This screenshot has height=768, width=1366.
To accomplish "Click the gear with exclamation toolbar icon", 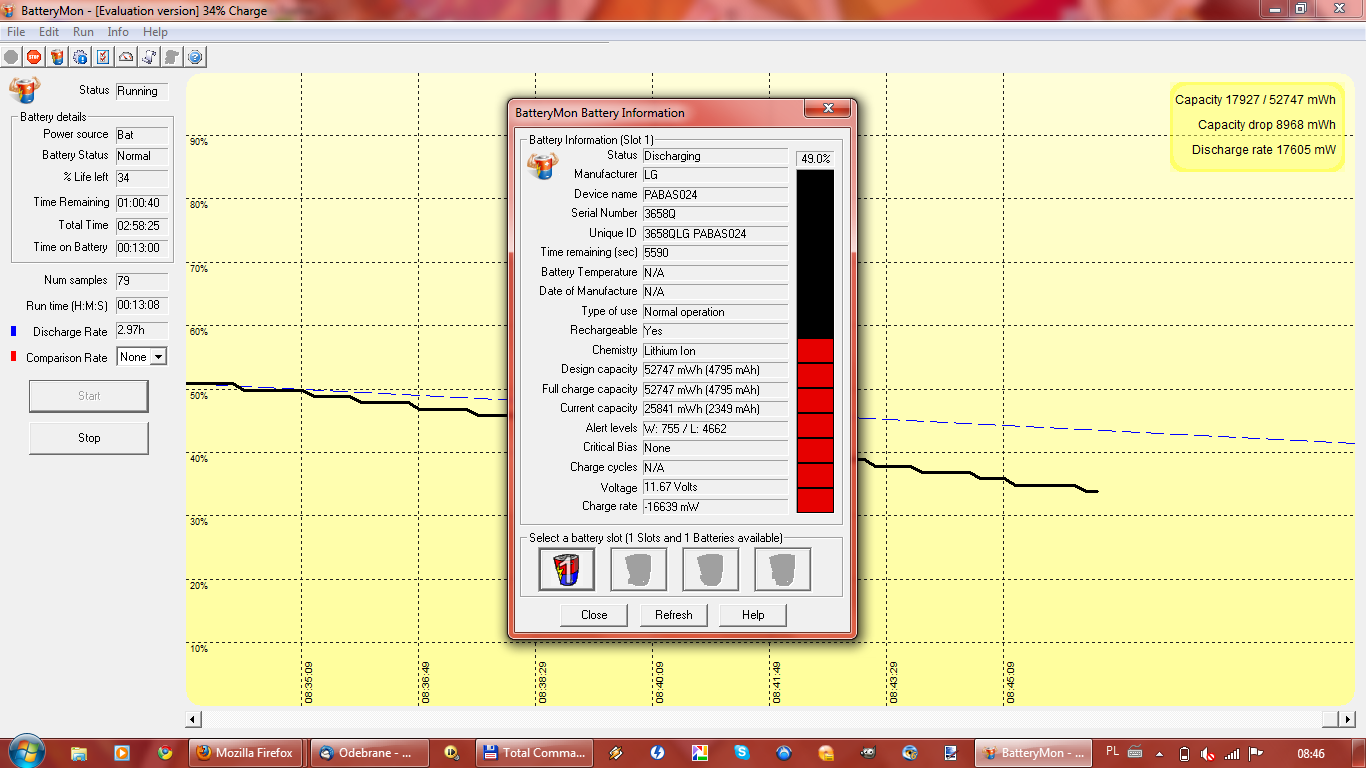I will click(x=80, y=57).
